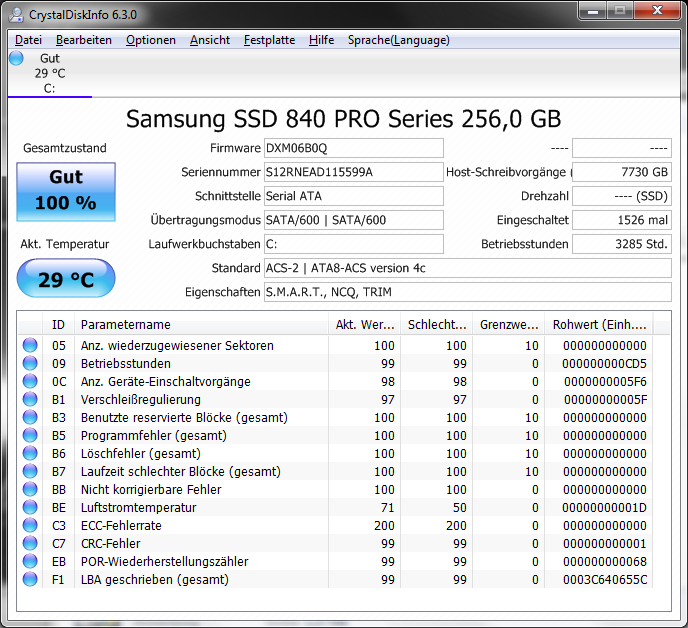The height and width of the screenshot is (628, 688).
Task: Click status orb for Programmfehler (gesamt)
Action: (x=30, y=435)
